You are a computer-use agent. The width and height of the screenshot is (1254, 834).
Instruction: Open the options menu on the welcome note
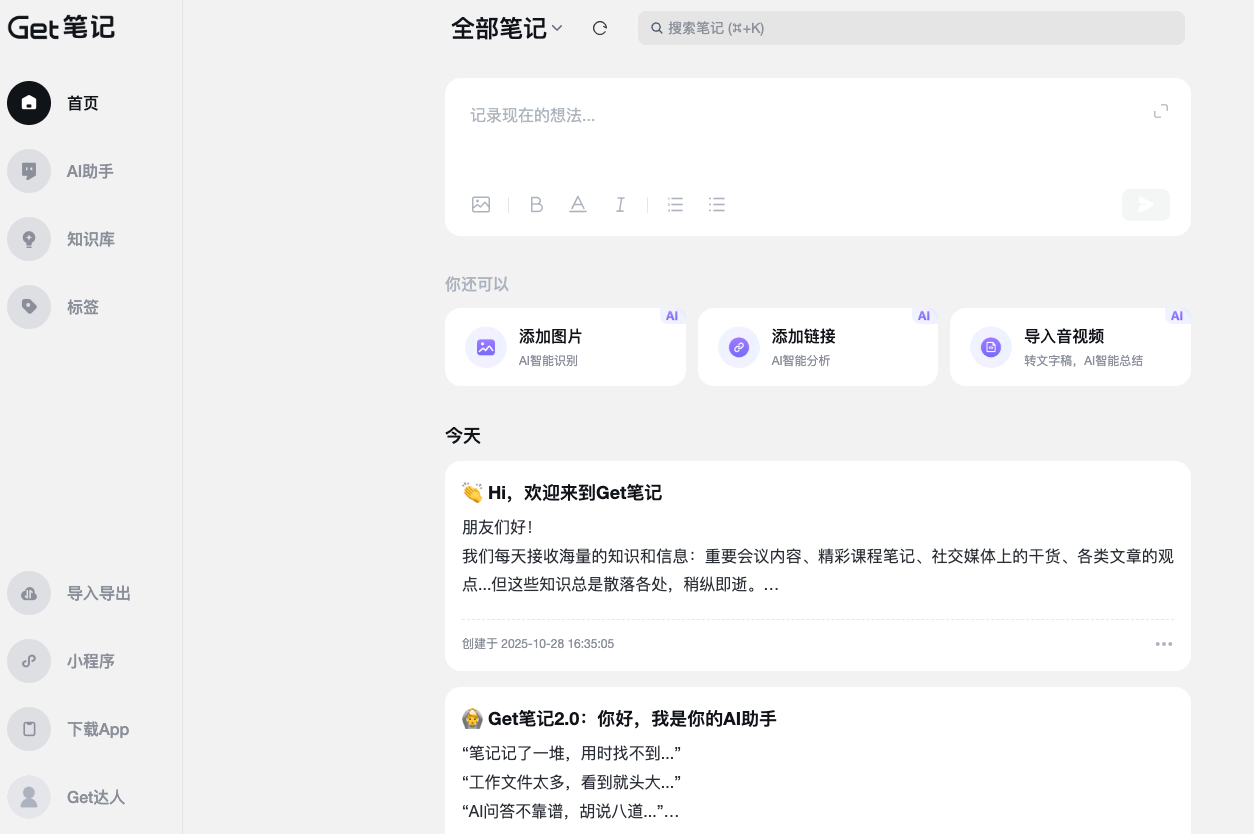click(x=1164, y=644)
